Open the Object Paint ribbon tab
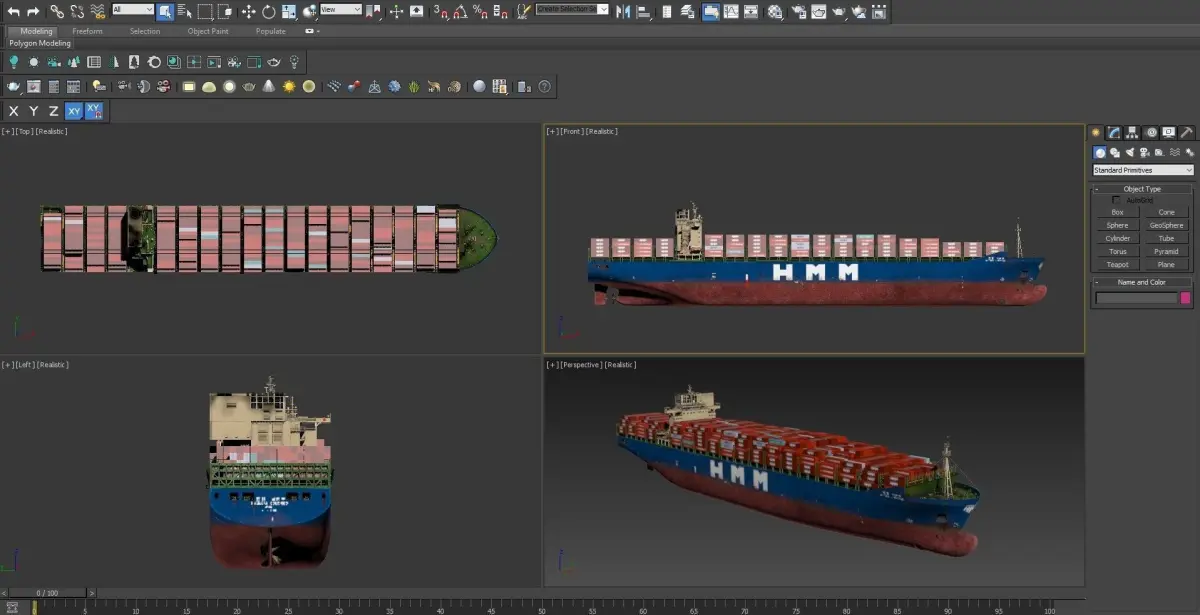 click(x=208, y=31)
